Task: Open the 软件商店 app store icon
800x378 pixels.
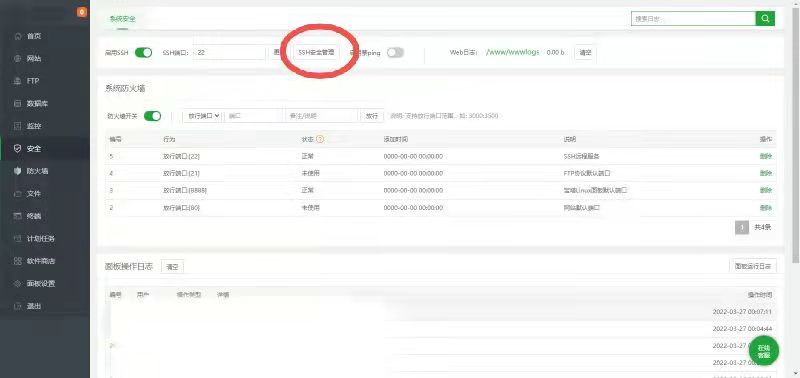Action: tap(18, 261)
